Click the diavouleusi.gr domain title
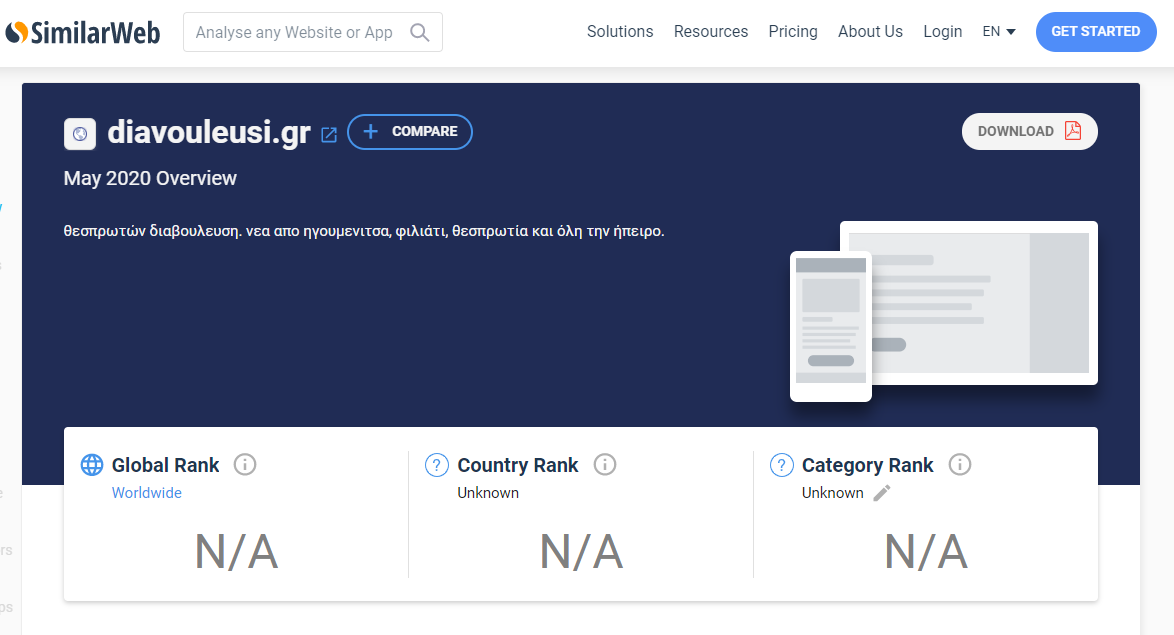 (x=209, y=132)
